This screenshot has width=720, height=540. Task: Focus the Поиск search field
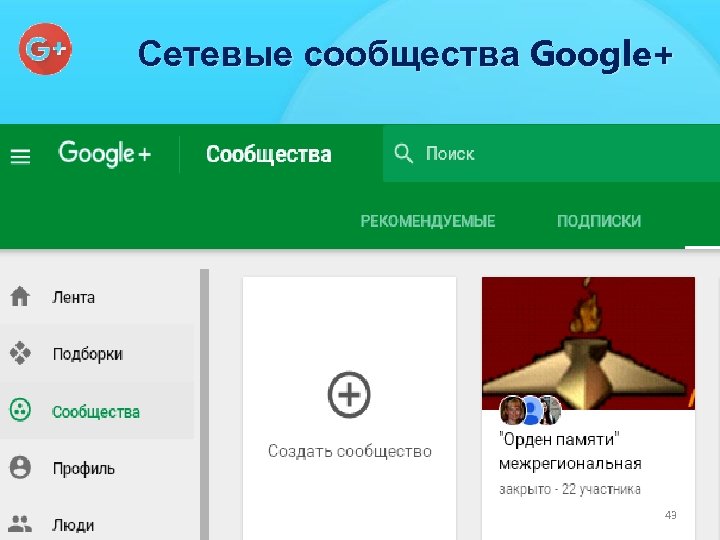[x=551, y=153]
